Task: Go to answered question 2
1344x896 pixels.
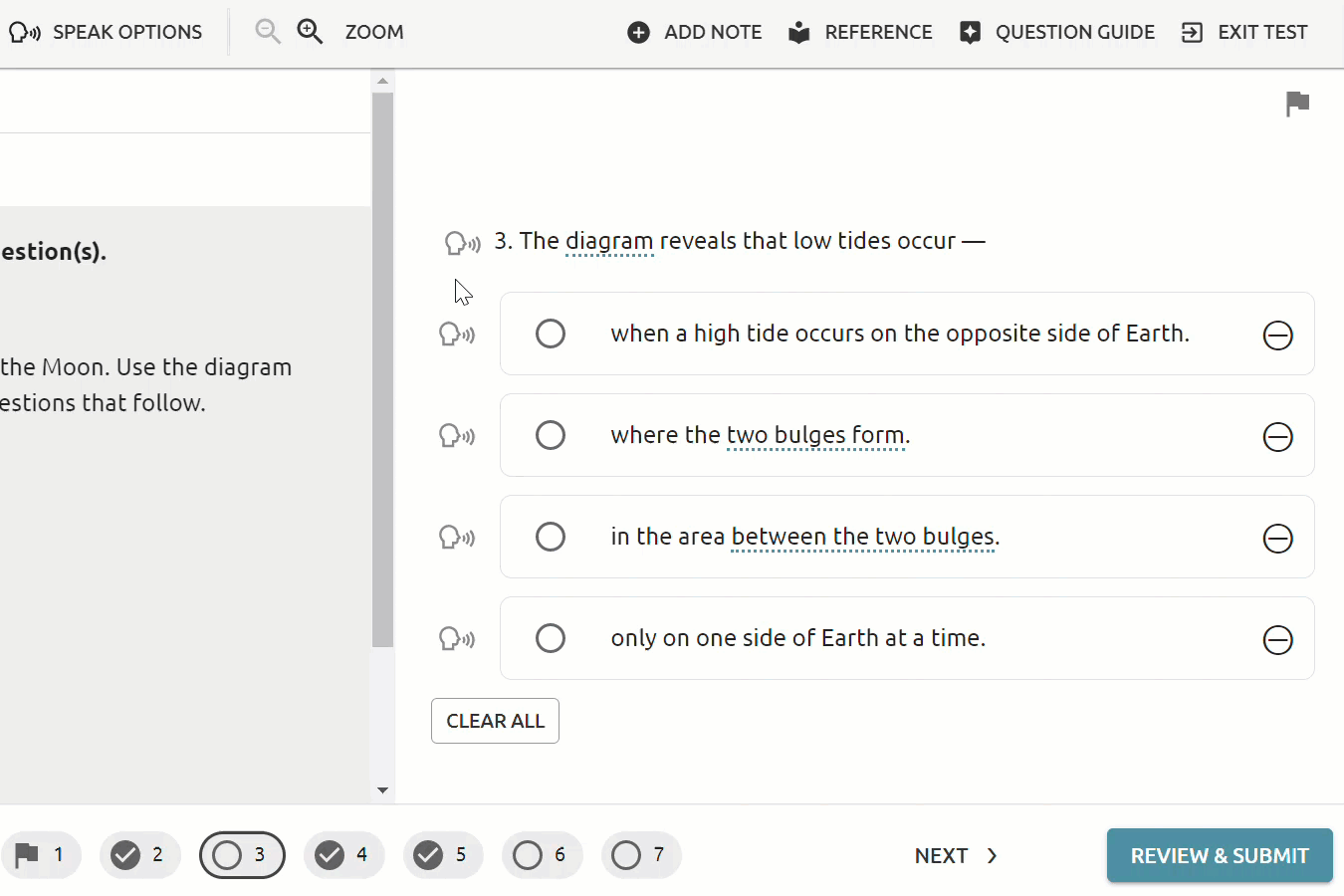Action: click(x=140, y=855)
